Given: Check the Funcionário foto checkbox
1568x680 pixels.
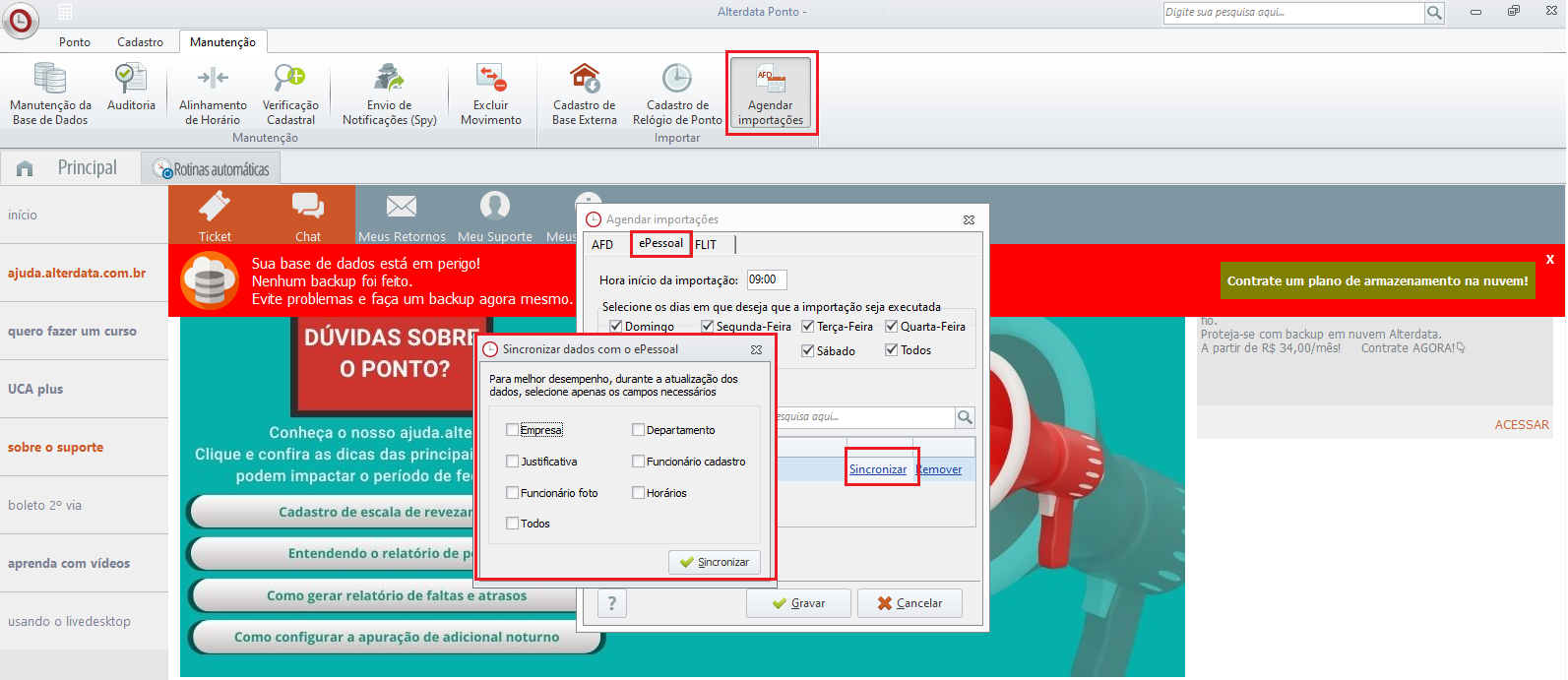Looking at the screenshot, I should tap(512, 493).
